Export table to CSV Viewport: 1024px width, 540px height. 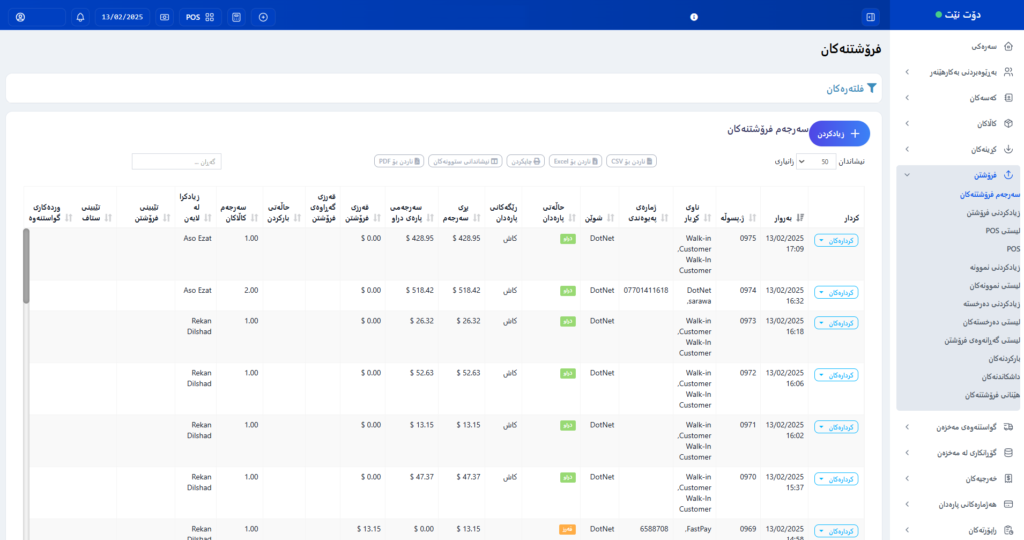(x=631, y=161)
